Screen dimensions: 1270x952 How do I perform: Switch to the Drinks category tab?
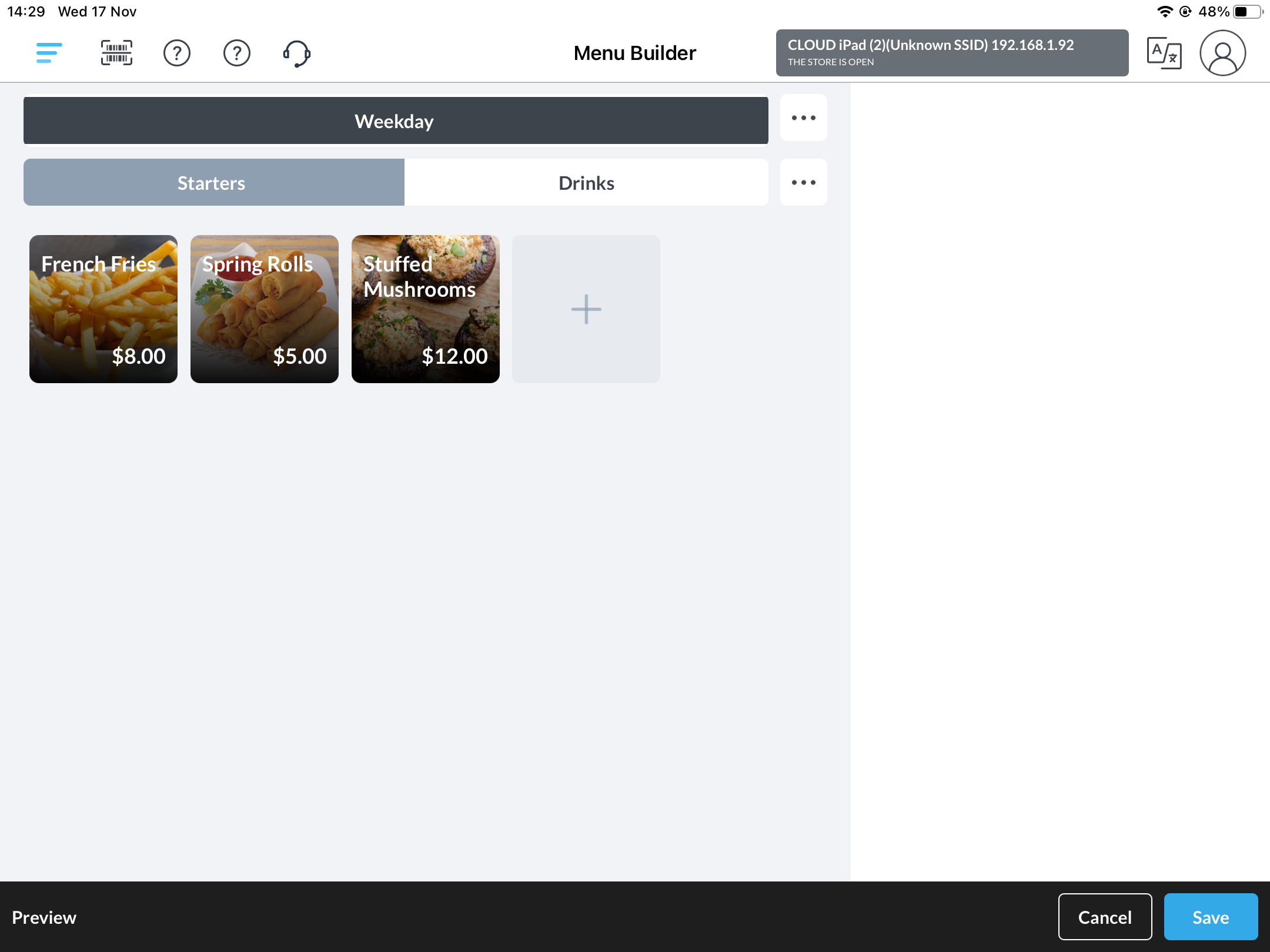point(586,182)
